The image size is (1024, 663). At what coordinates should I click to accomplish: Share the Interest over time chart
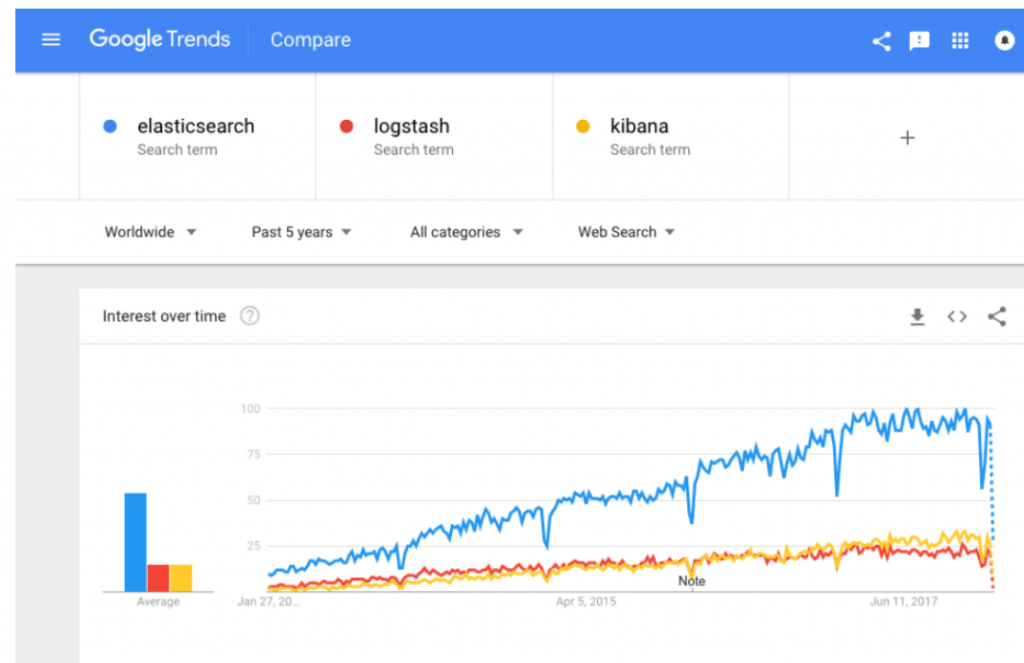pyautogui.click(x=996, y=317)
